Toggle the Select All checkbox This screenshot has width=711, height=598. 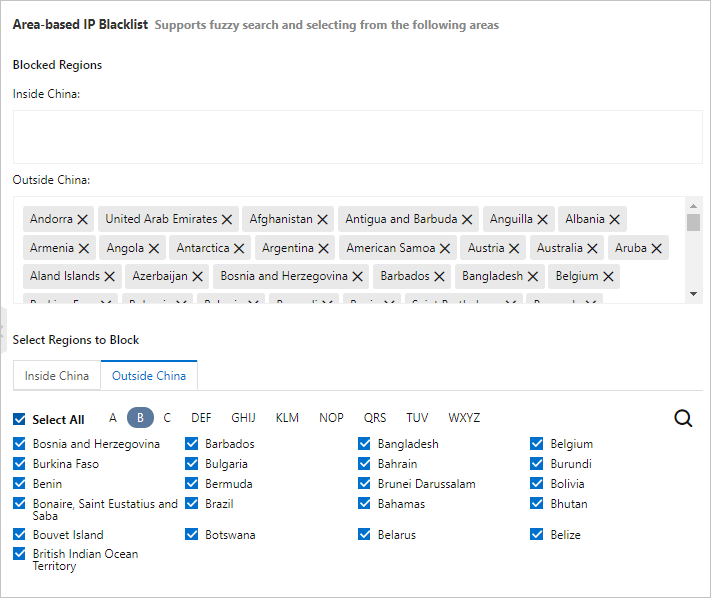coord(20,420)
